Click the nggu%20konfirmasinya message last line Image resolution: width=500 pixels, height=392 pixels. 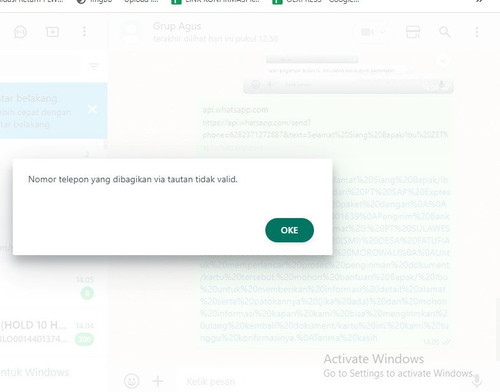pos(289,338)
